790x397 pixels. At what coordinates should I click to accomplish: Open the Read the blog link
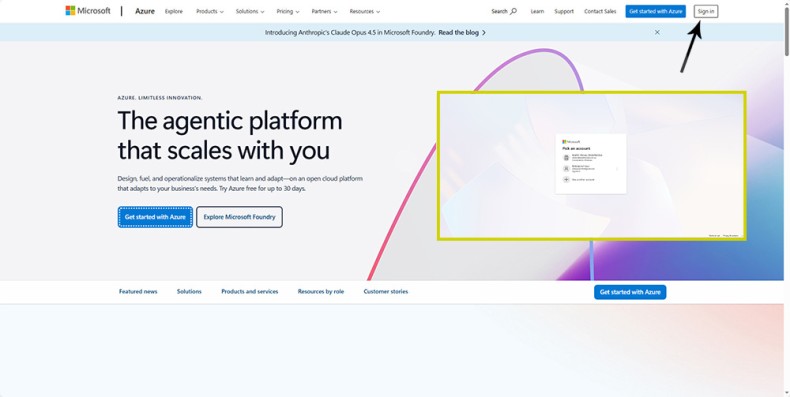462,32
